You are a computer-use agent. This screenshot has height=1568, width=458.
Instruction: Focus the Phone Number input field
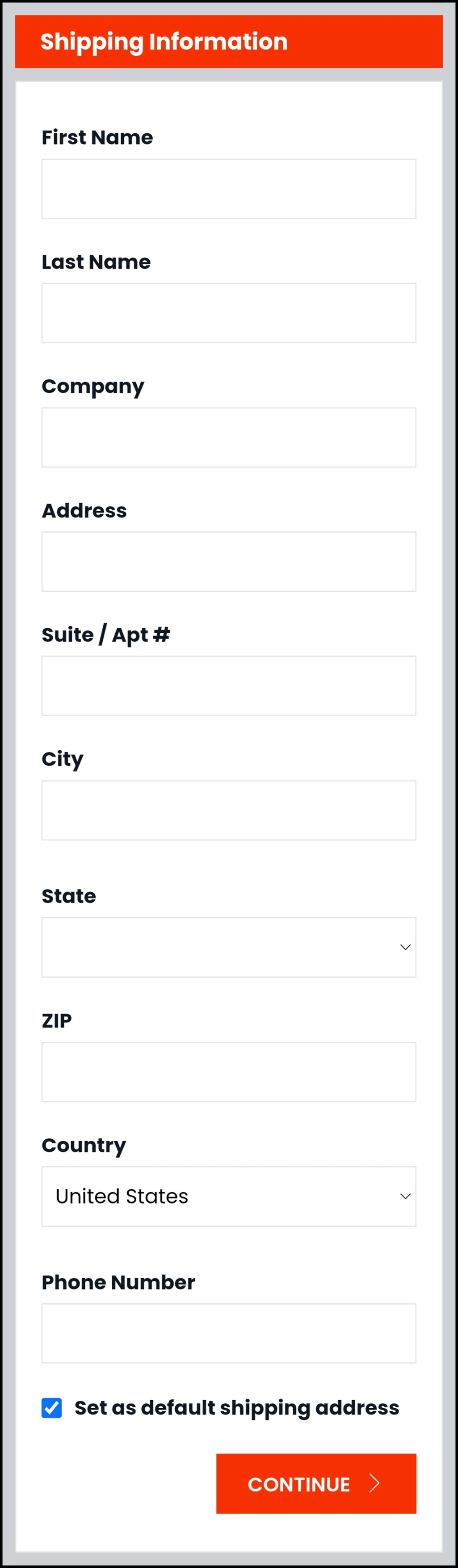(x=229, y=1333)
